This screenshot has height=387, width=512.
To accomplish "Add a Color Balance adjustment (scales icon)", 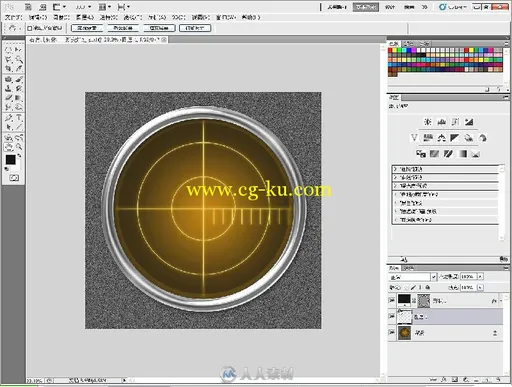I will coord(442,138).
